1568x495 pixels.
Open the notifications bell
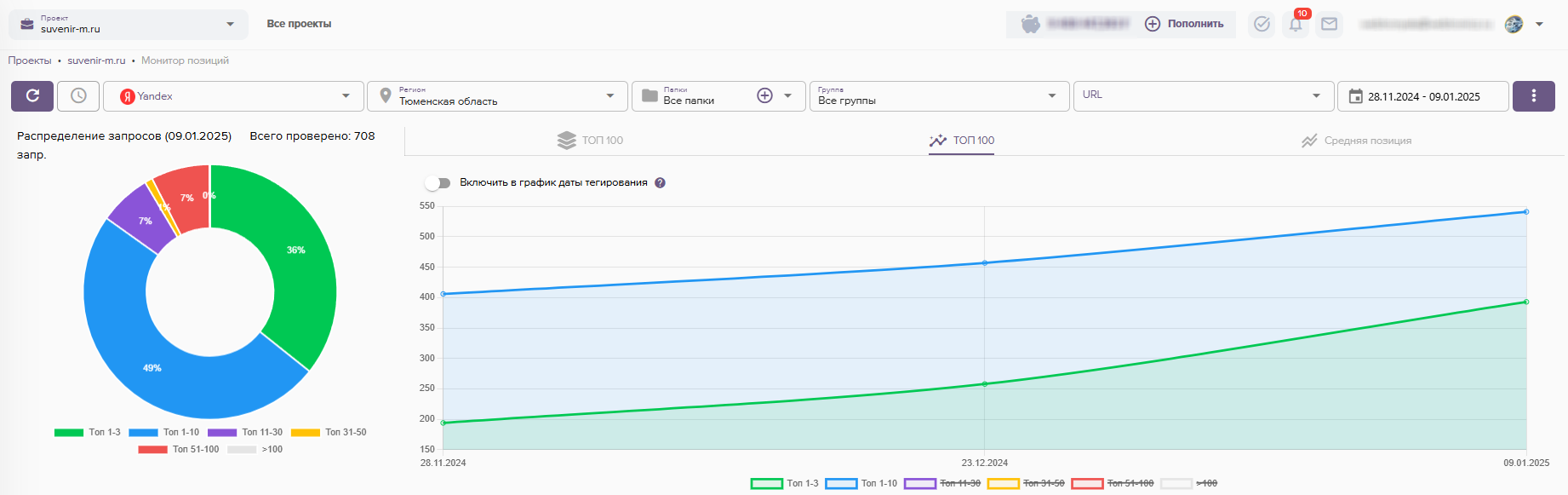tap(1296, 24)
